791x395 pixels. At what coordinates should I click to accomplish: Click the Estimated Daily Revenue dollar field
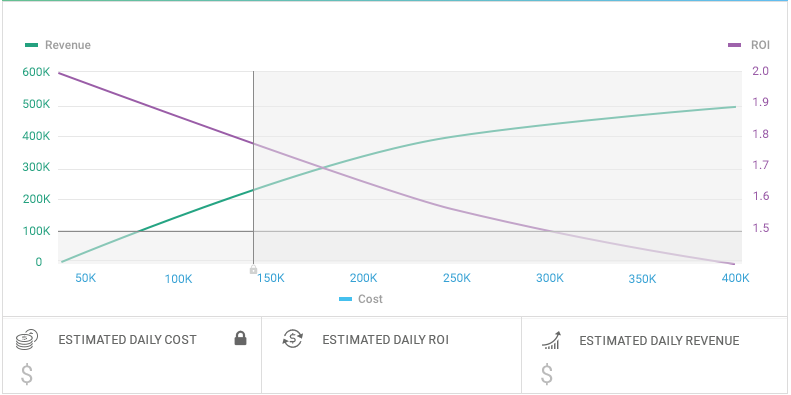coord(547,374)
